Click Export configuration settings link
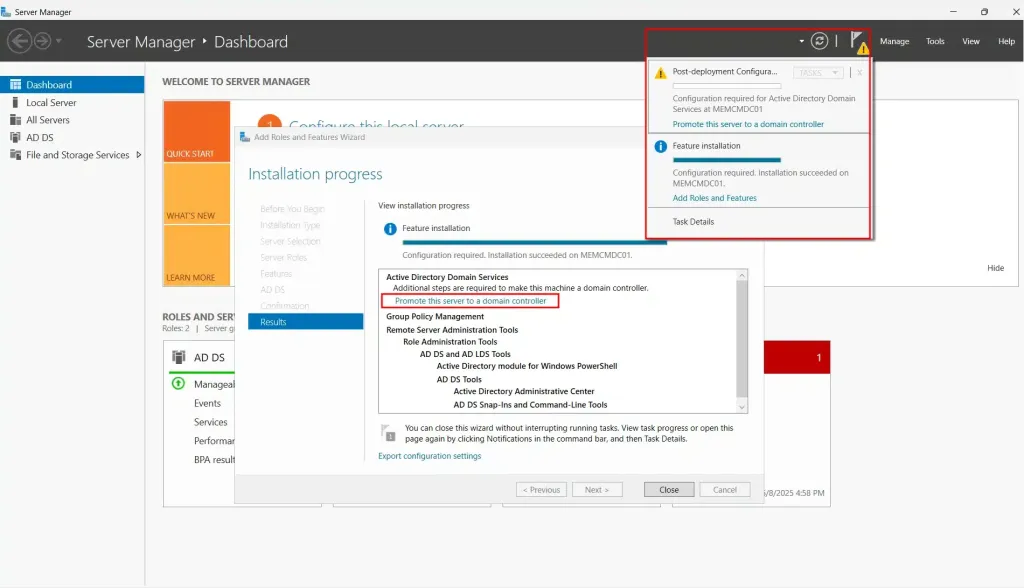Viewport: 1024px width, 588px height. click(429, 456)
